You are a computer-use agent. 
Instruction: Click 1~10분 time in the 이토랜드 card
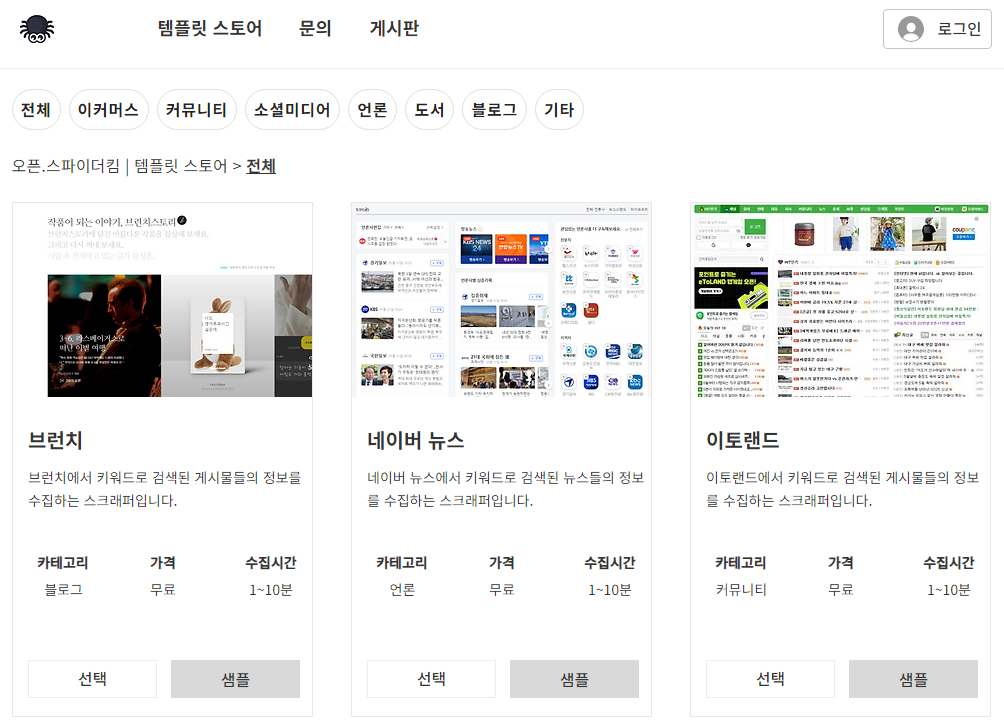[948, 590]
